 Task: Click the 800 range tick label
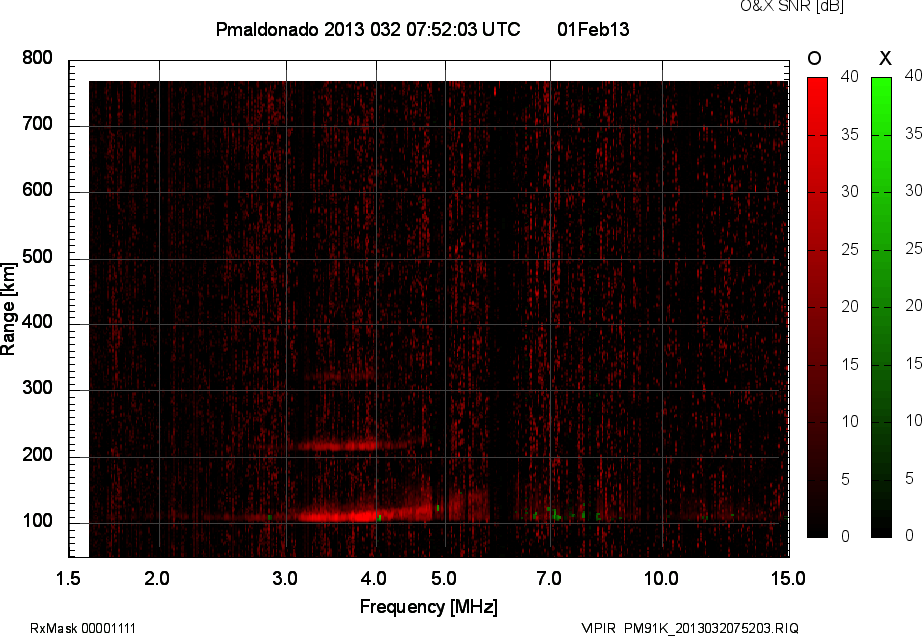coord(37,58)
